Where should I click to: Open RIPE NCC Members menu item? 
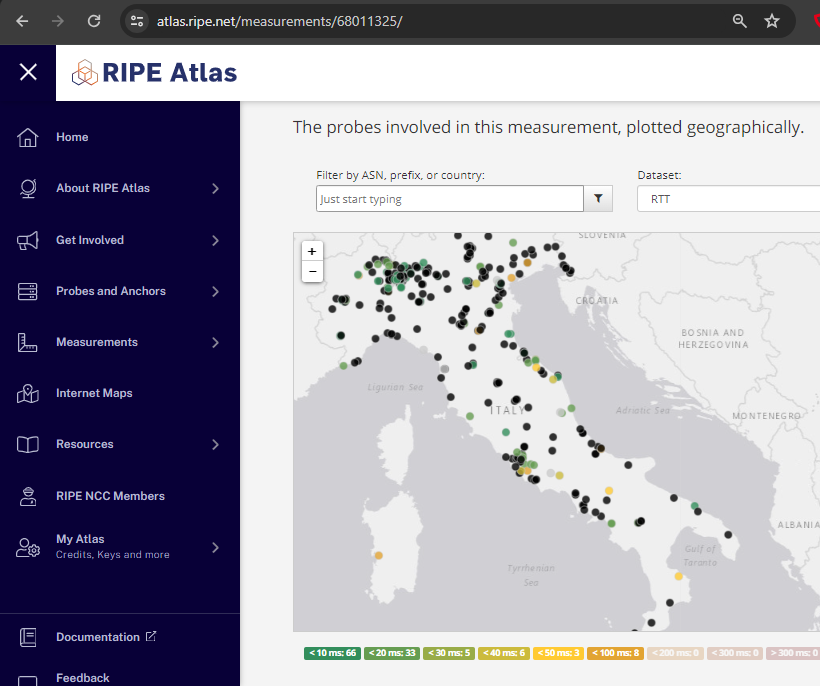pos(110,496)
